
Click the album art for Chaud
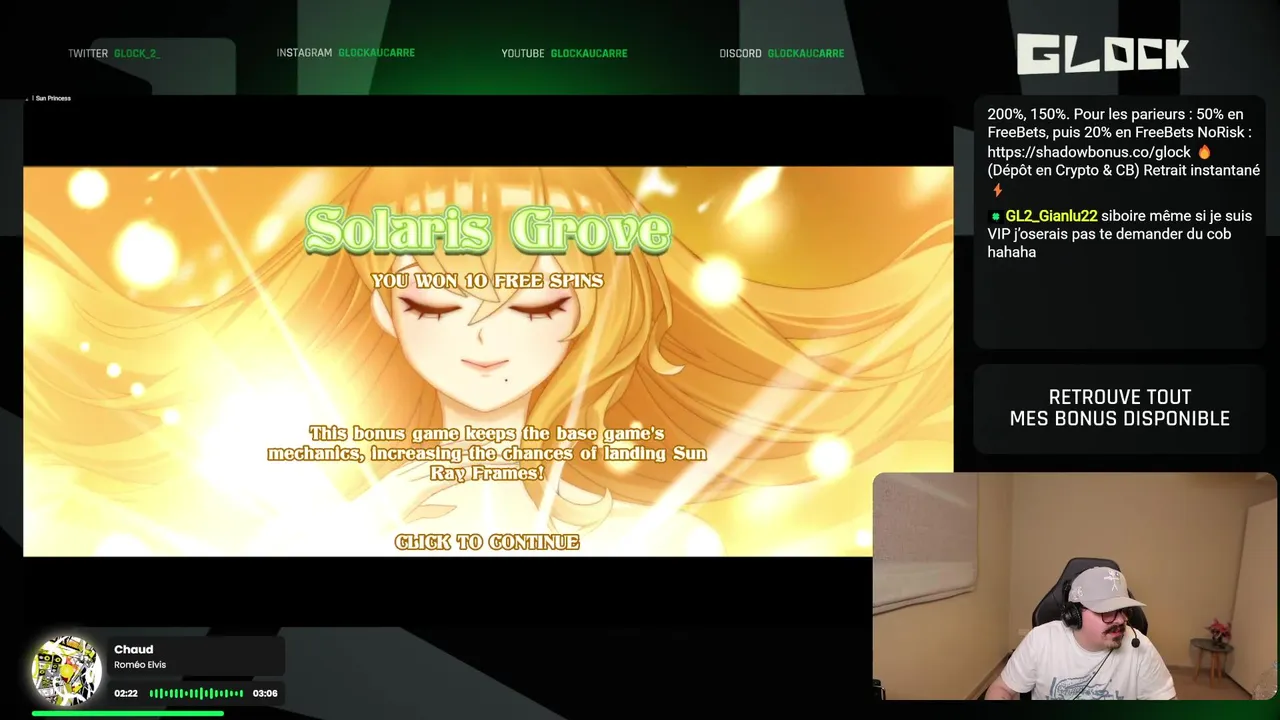pos(66,670)
